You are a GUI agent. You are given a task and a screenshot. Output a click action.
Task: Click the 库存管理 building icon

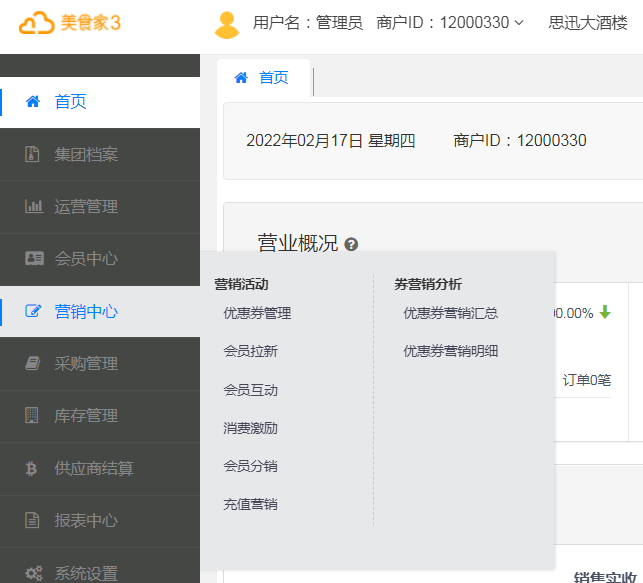(x=33, y=416)
